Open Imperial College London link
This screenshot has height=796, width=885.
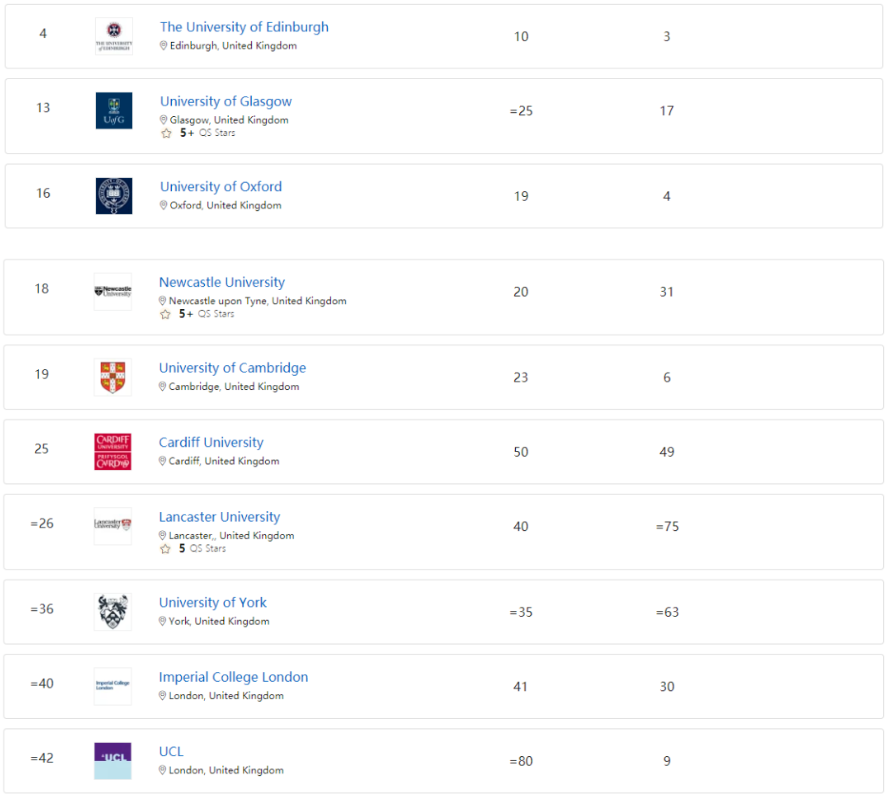pyautogui.click(x=233, y=677)
